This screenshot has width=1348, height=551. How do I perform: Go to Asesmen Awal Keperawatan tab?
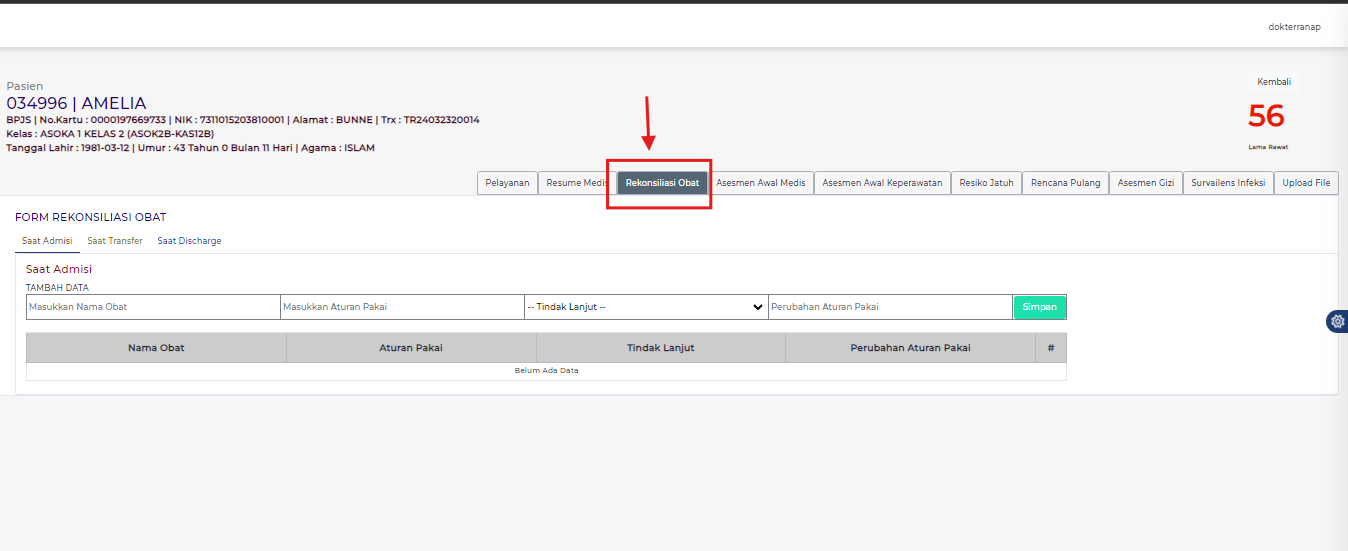pyautogui.click(x=882, y=183)
